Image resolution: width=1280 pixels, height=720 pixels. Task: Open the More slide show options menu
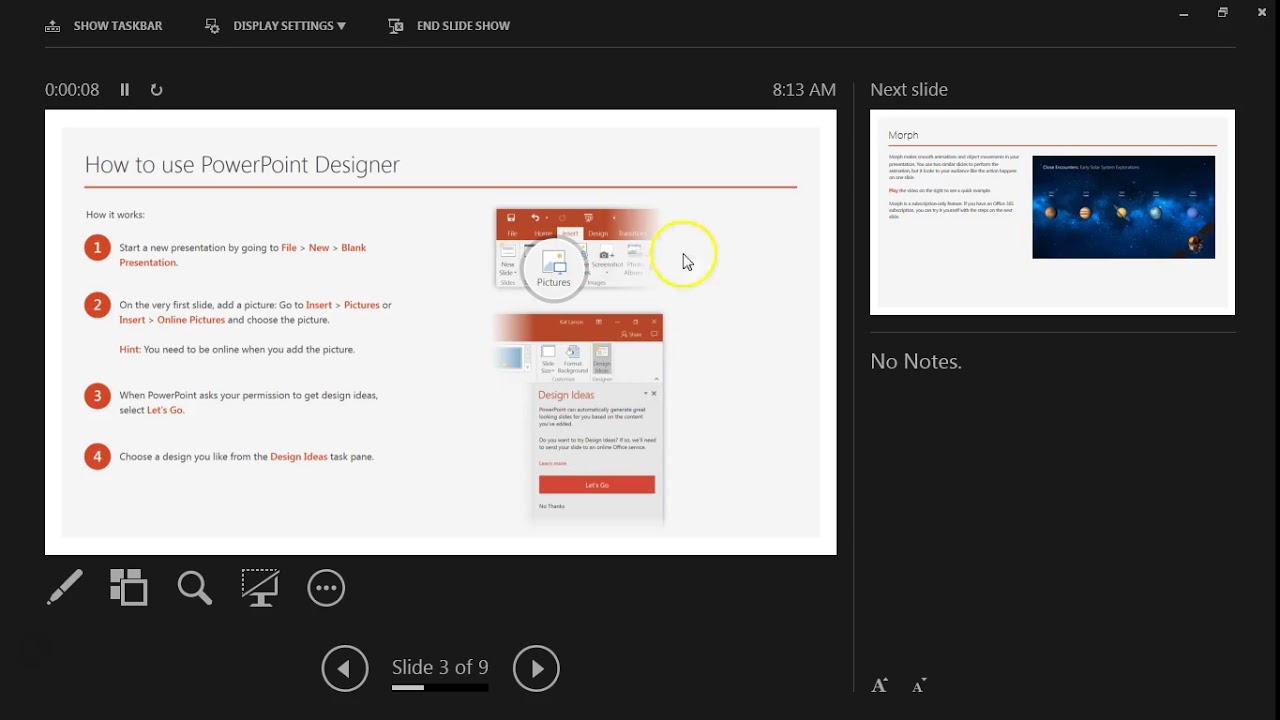[x=326, y=588]
